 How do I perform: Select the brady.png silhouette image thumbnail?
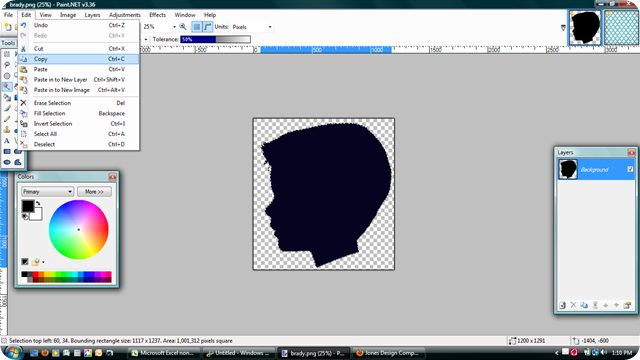coord(585,28)
